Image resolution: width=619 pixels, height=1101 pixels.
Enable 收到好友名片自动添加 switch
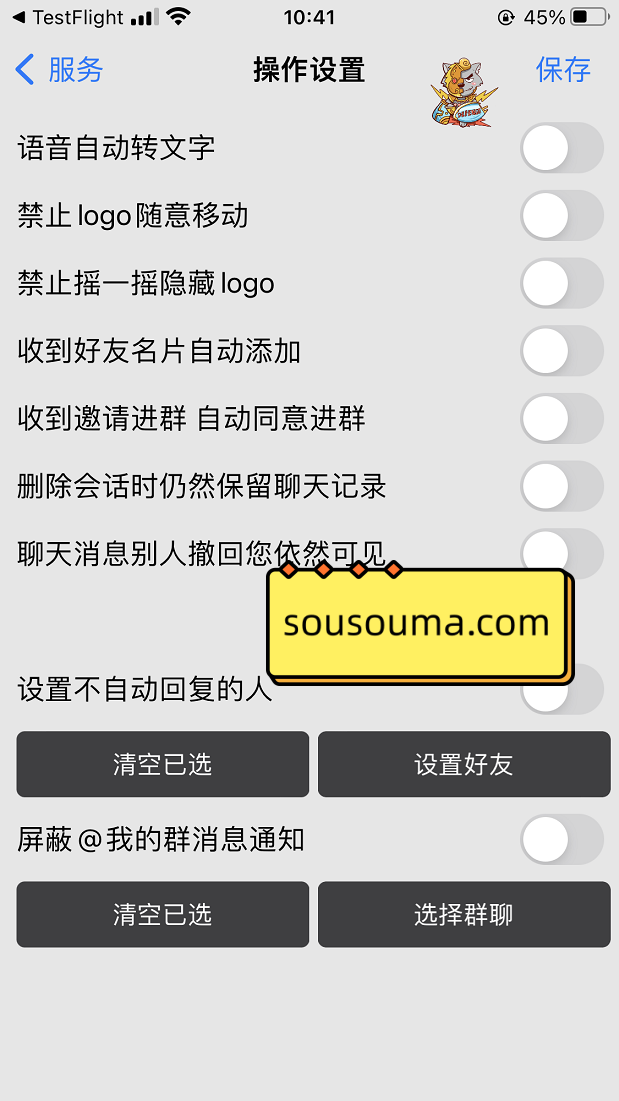[561, 350]
